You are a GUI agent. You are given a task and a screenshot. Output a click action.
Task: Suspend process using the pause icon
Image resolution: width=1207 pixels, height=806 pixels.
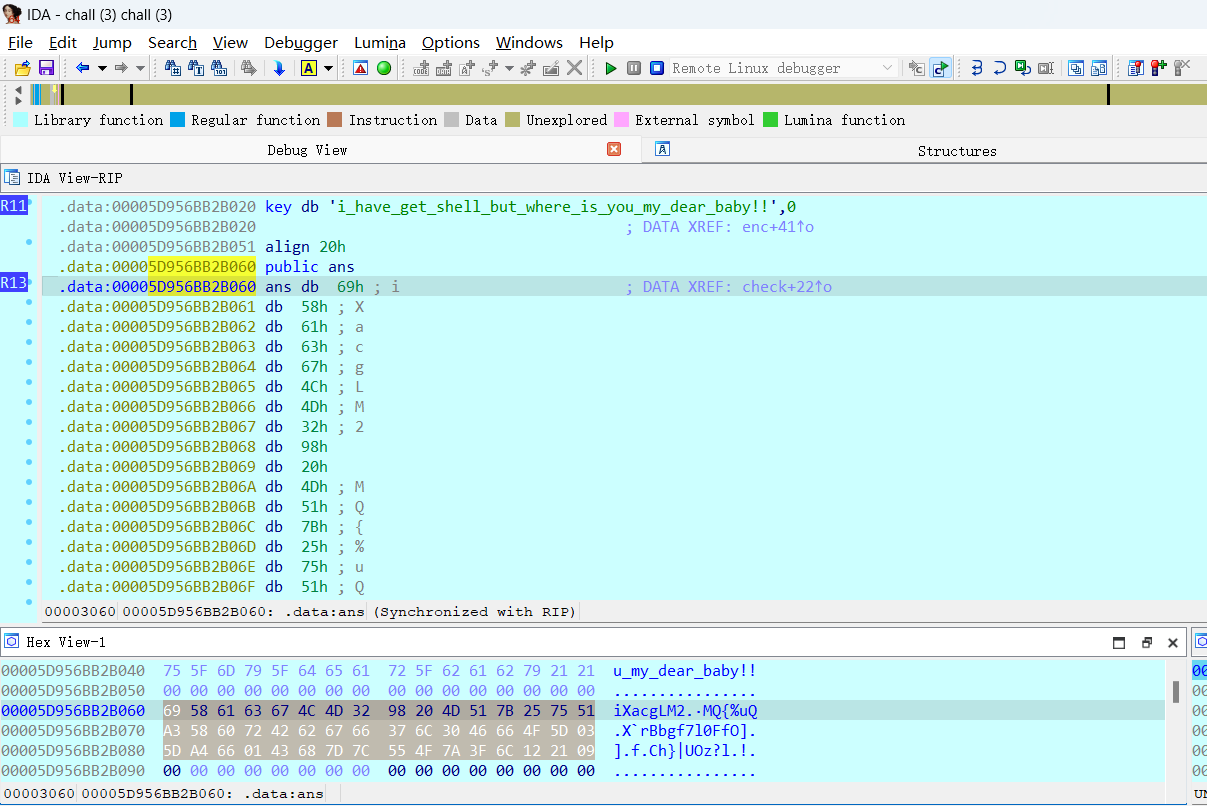632,68
